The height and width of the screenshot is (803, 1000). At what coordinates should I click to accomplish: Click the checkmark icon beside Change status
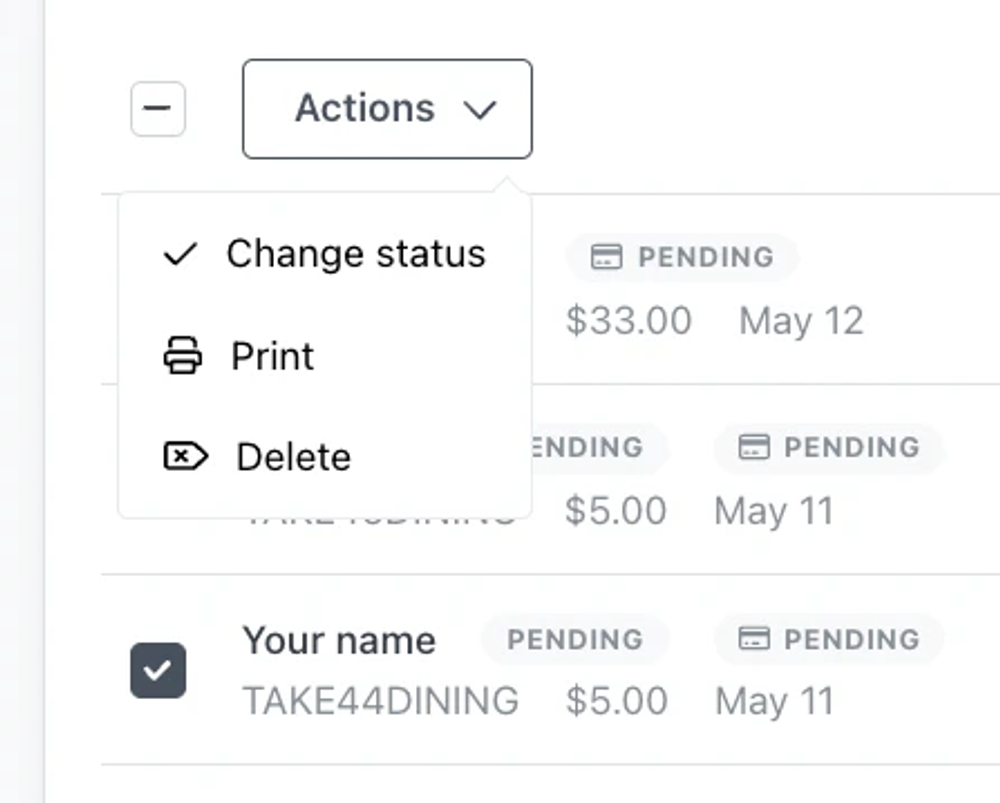pos(180,254)
